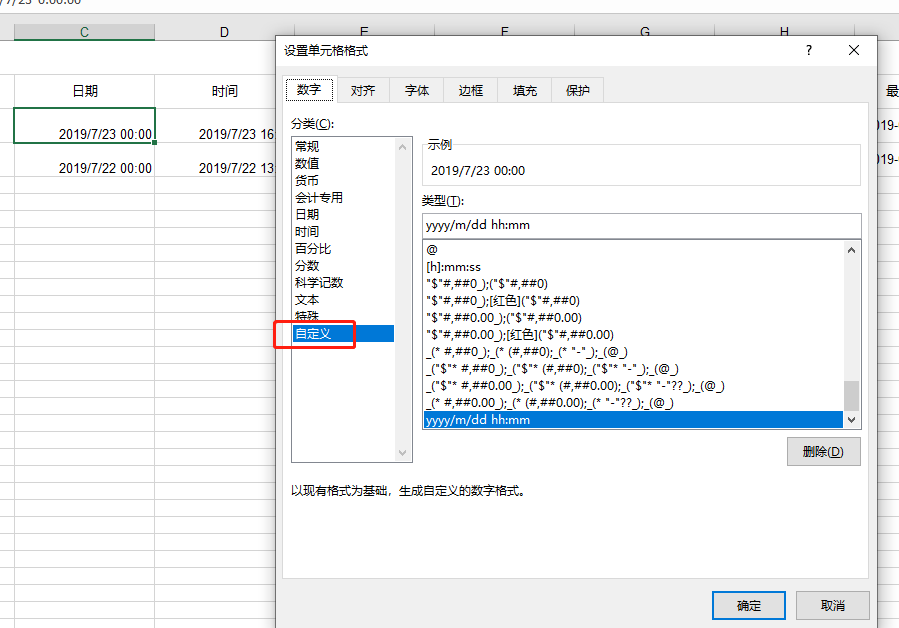Image resolution: width=899 pixels, height=628 pixels.
Task: Cancel the dialog with the 取消 button
Action: pyautogui.click(x=832, y=605)
